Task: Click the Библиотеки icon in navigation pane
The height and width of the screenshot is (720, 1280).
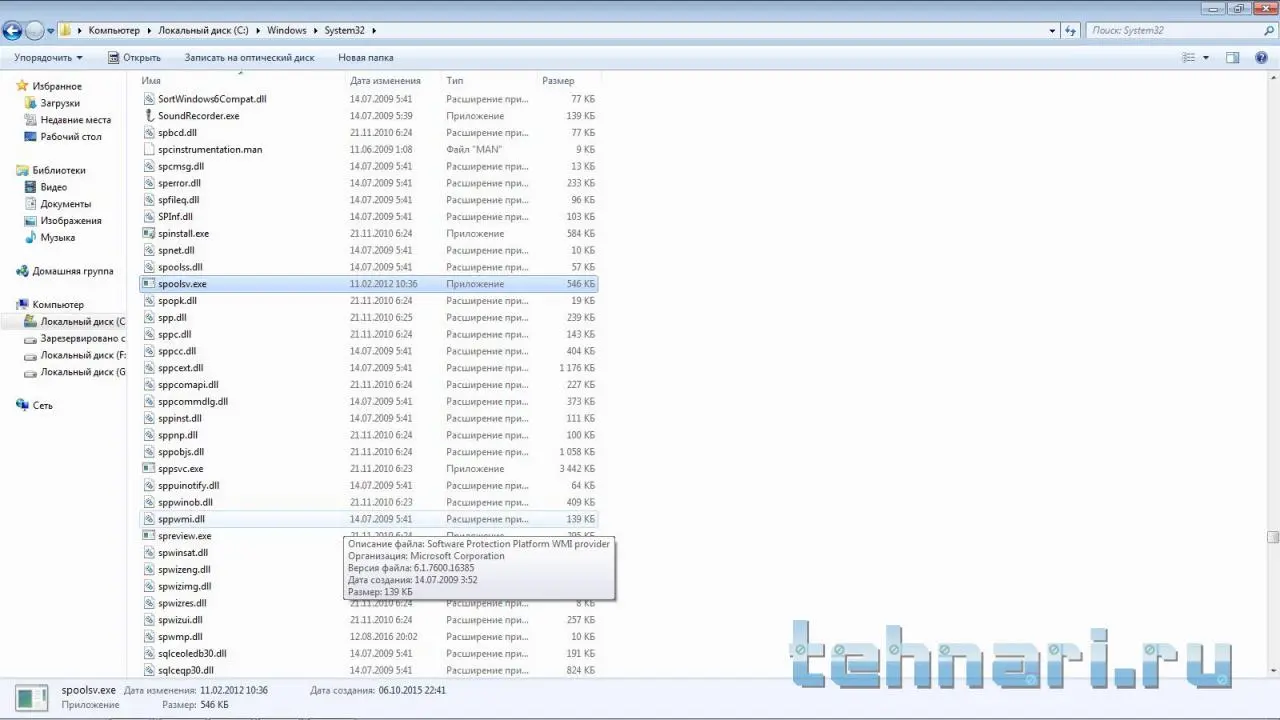Action: click(23, 170)
